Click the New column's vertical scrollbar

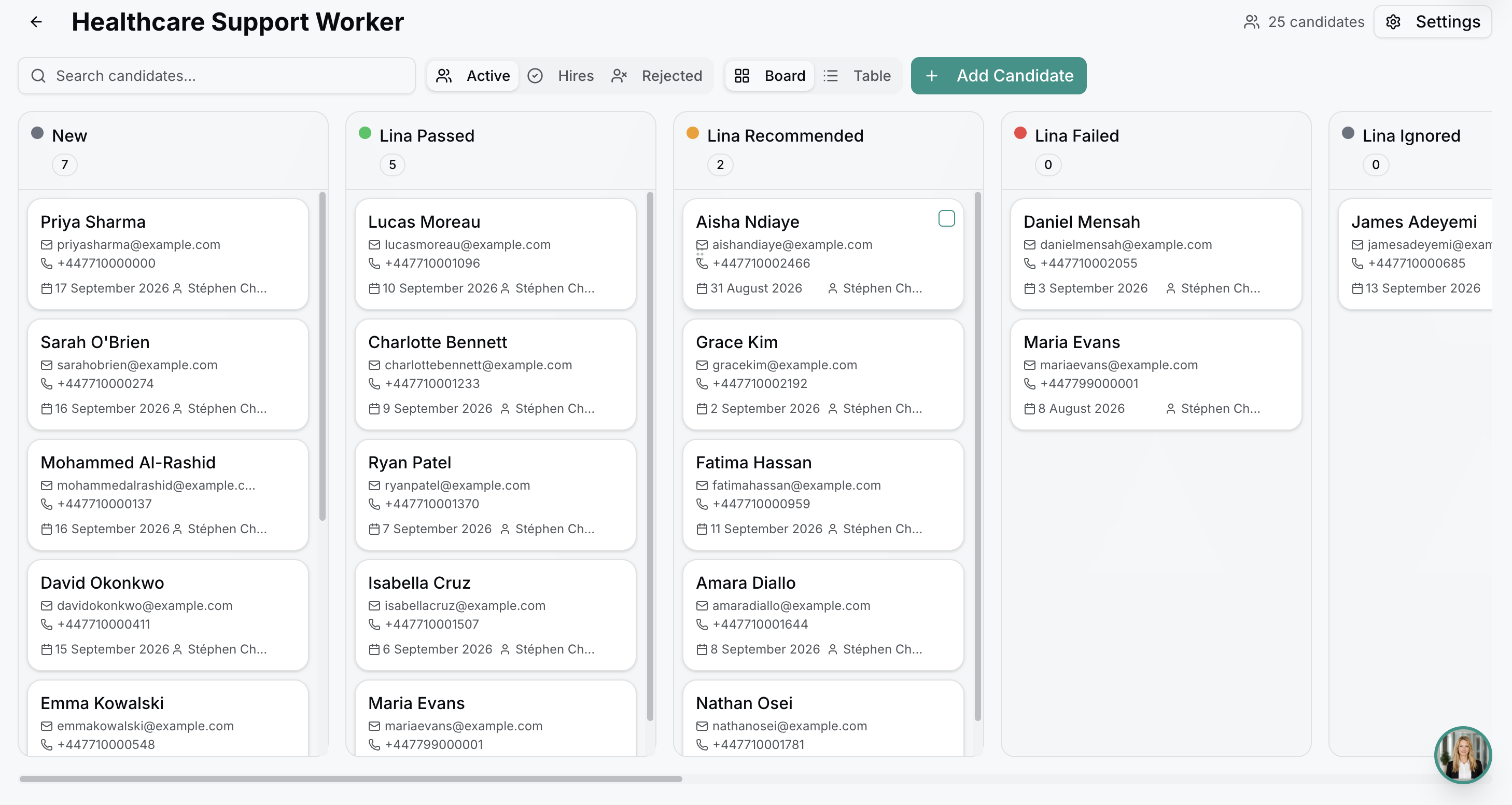pyautogui.click(x=322, y=356)
